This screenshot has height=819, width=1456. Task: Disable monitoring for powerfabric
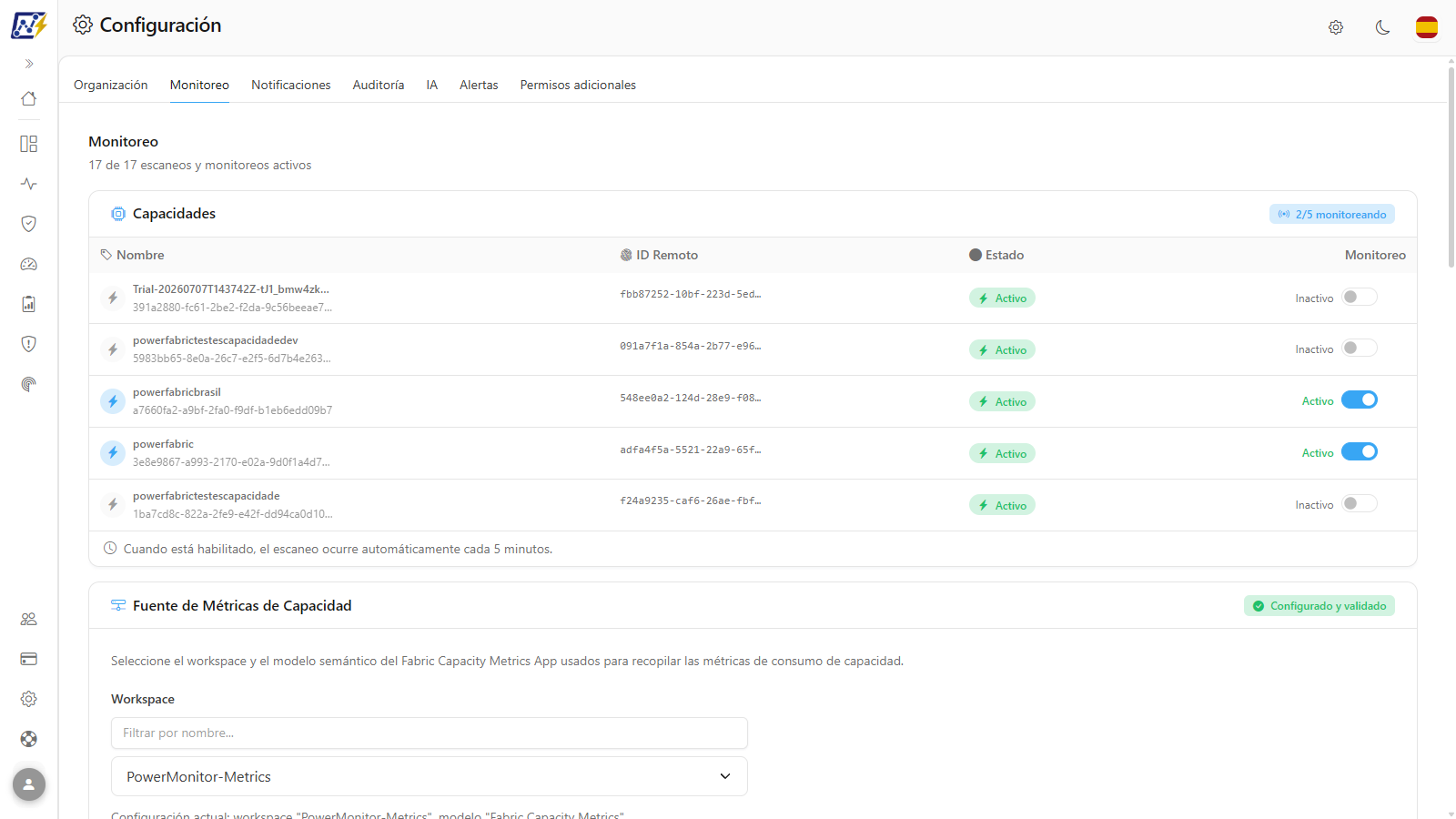1359,452
